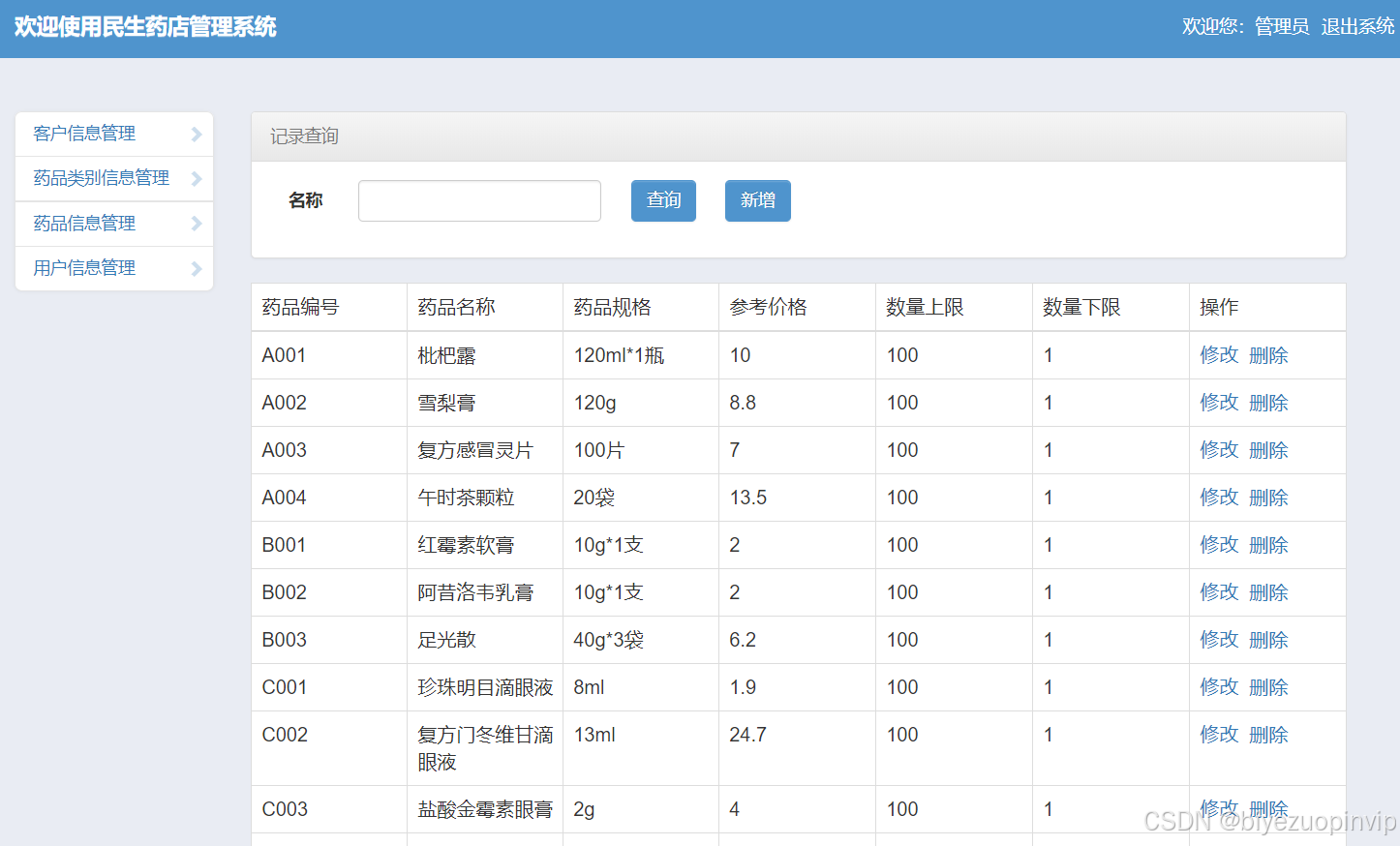Select the 100片 spec cell

tap(641, 450)
